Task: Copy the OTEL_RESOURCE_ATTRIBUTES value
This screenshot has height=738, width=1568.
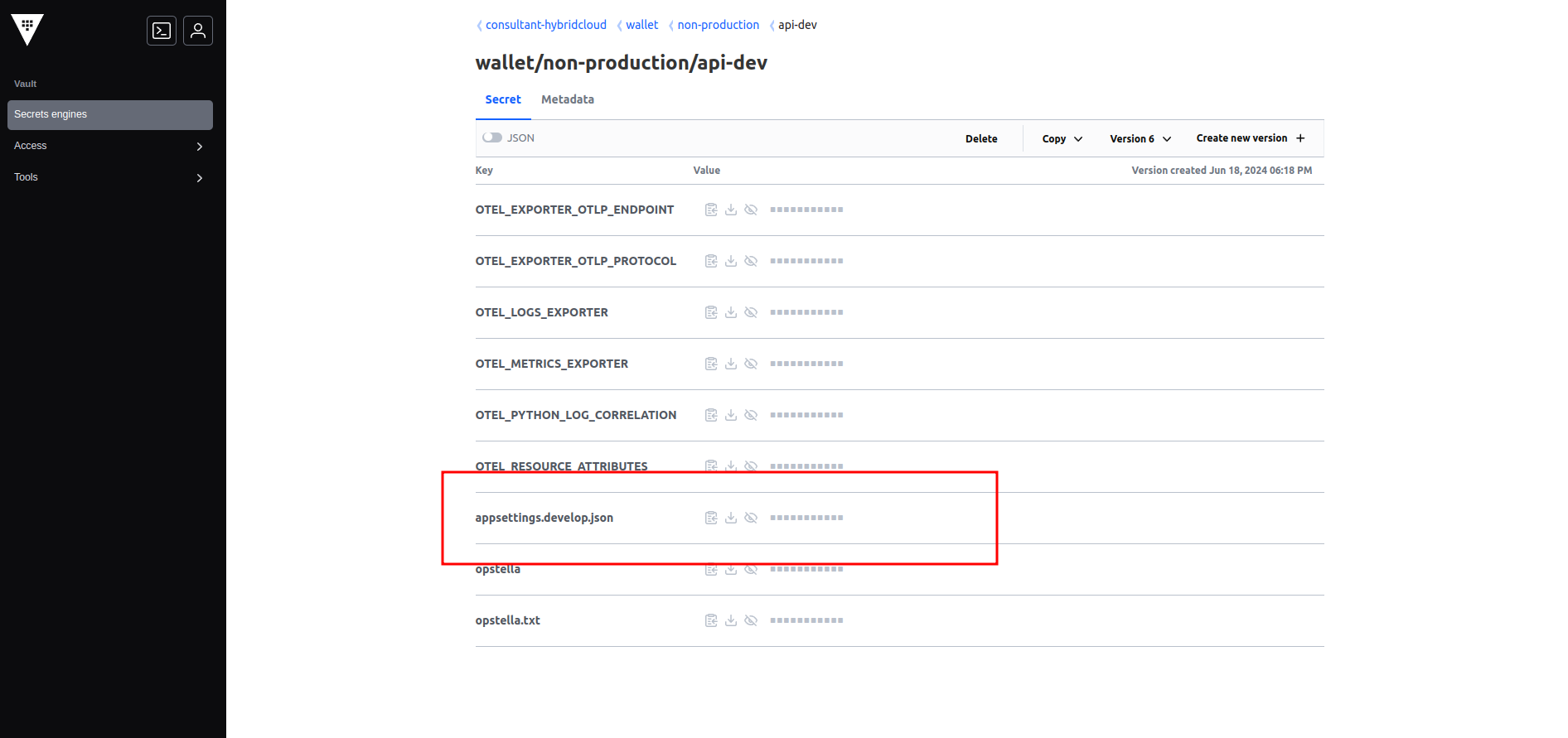Action: [711, 466]
